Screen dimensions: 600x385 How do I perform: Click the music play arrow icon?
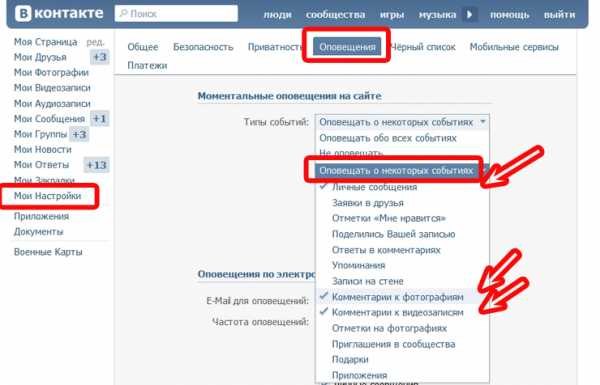pos(470,15)
